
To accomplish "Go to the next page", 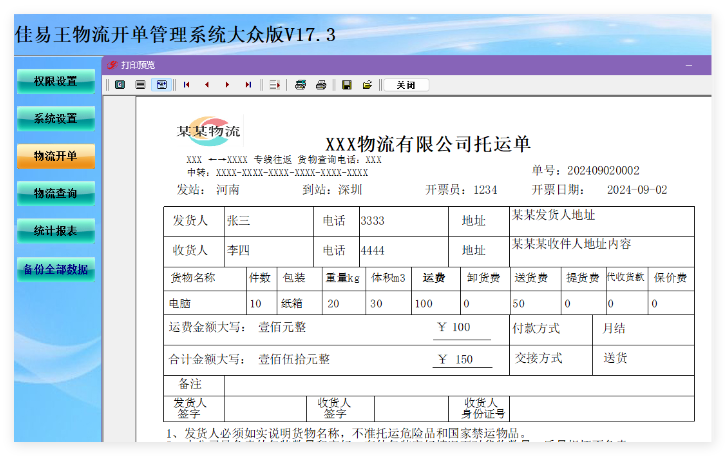I will point(228,85).
